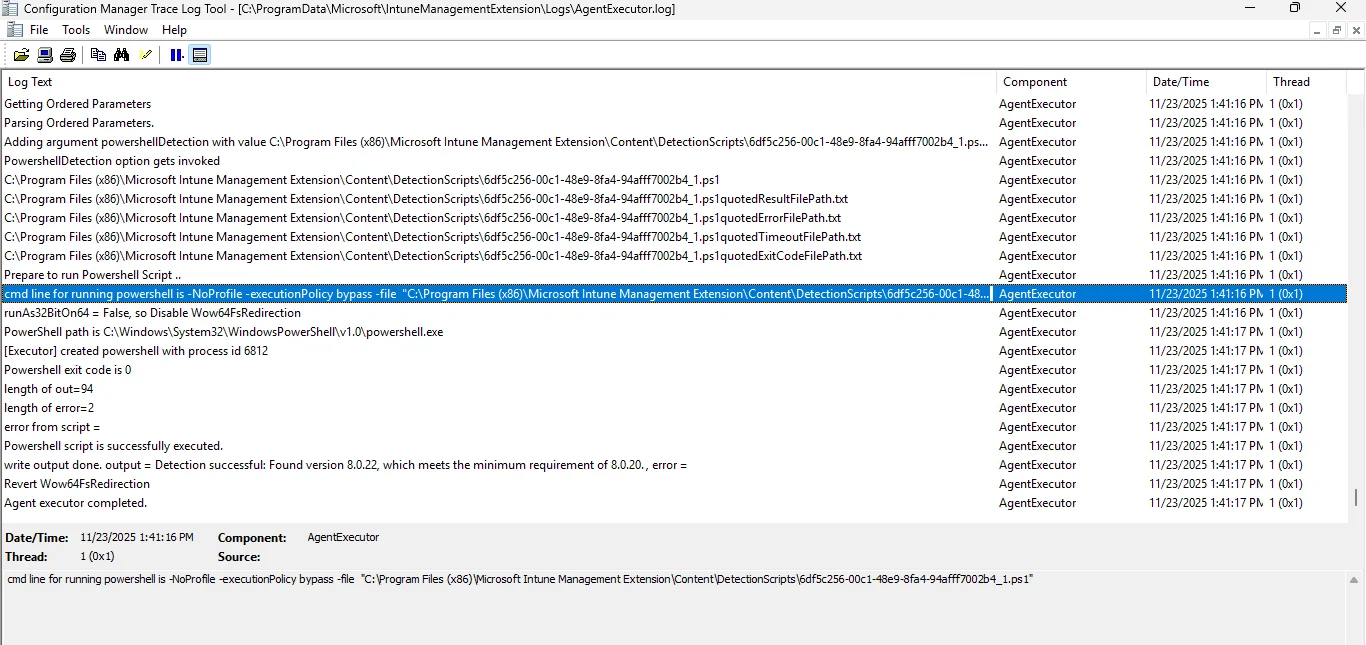
Task: Pause log updating with the Pause icon
Action: pyautogui.click(x=176, y=55)
